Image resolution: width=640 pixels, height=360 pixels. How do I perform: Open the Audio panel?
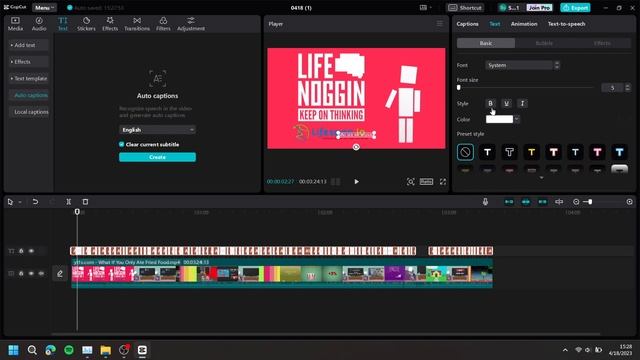[x=39, y=24]
